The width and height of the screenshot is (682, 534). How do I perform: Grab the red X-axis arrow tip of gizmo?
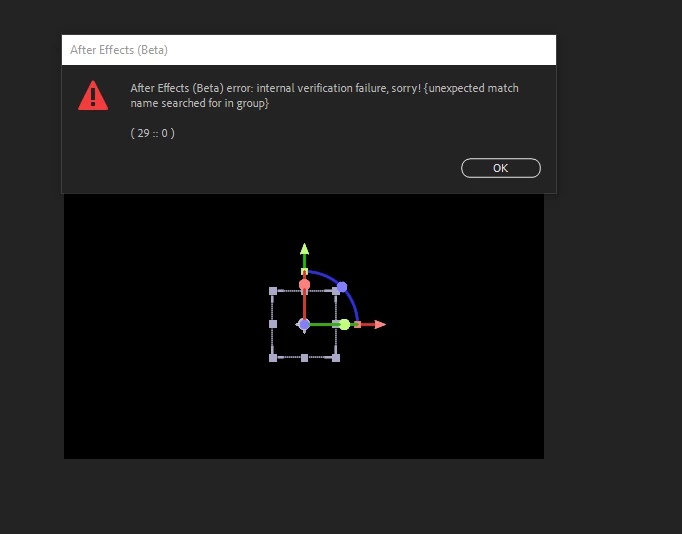tap(380, 324)
